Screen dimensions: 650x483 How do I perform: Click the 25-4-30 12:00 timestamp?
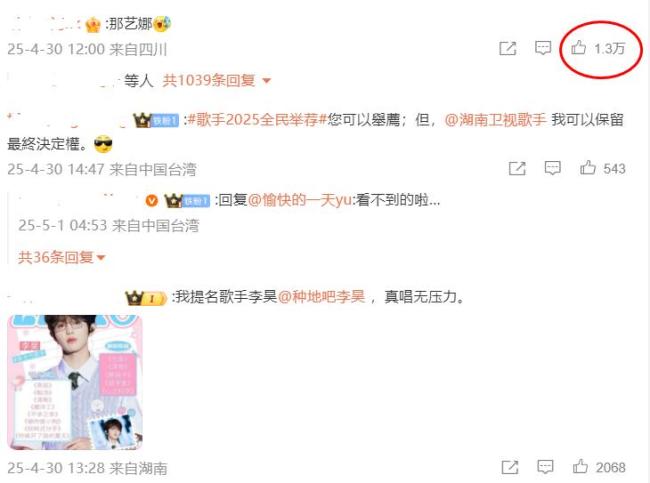tap(56, 49)
